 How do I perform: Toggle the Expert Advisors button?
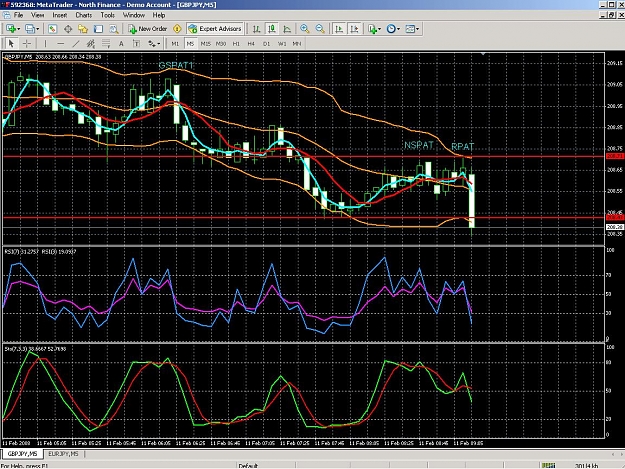(x=215, y=29)
